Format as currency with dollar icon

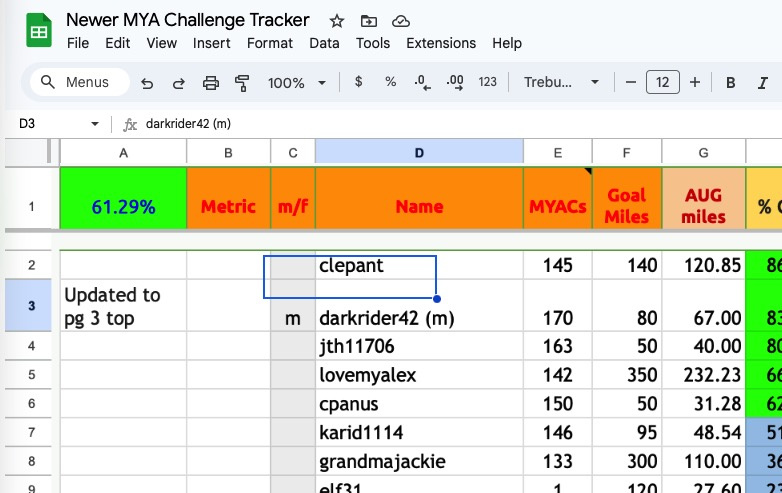click(x=358, y=82)
